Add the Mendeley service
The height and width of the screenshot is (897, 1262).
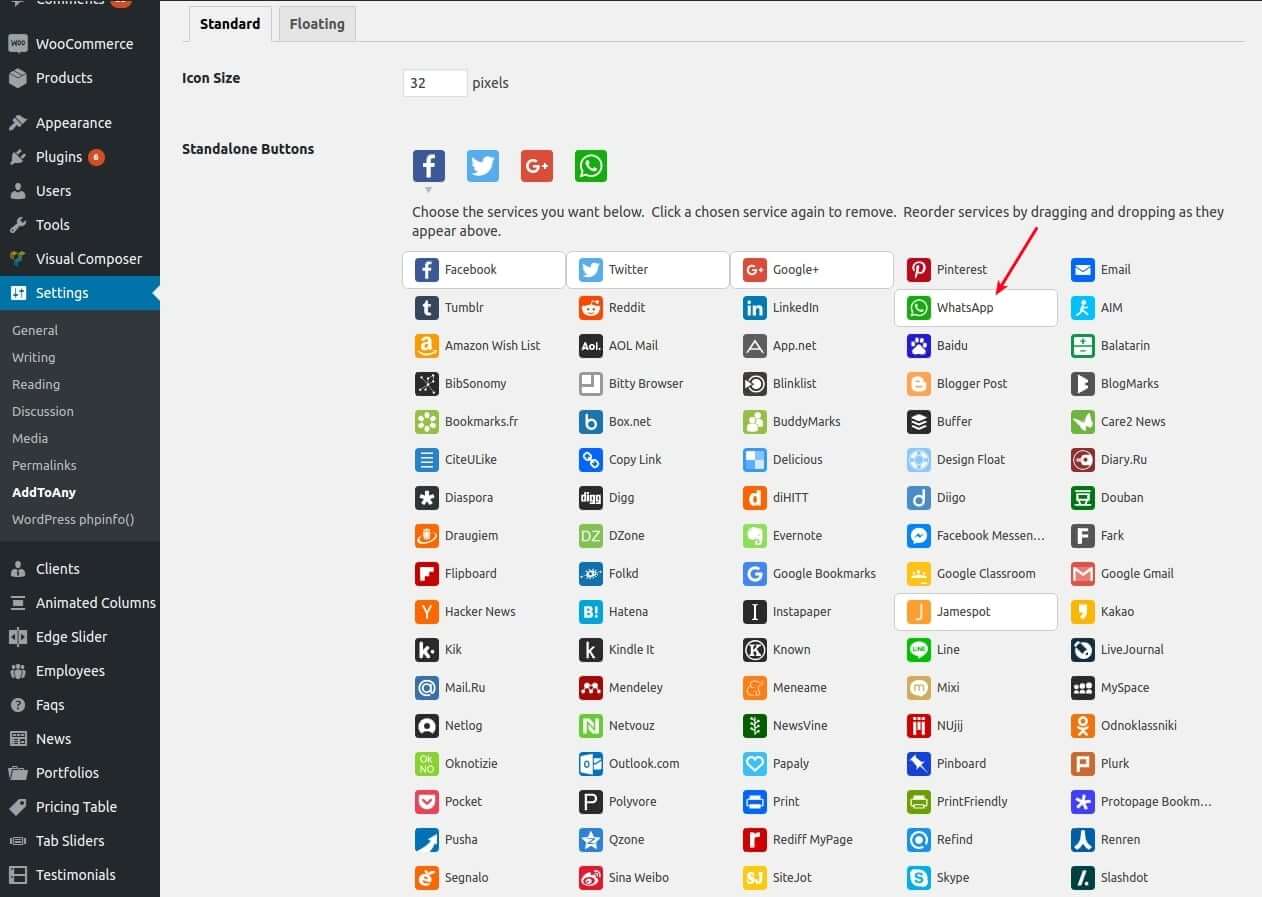point(647,688)
